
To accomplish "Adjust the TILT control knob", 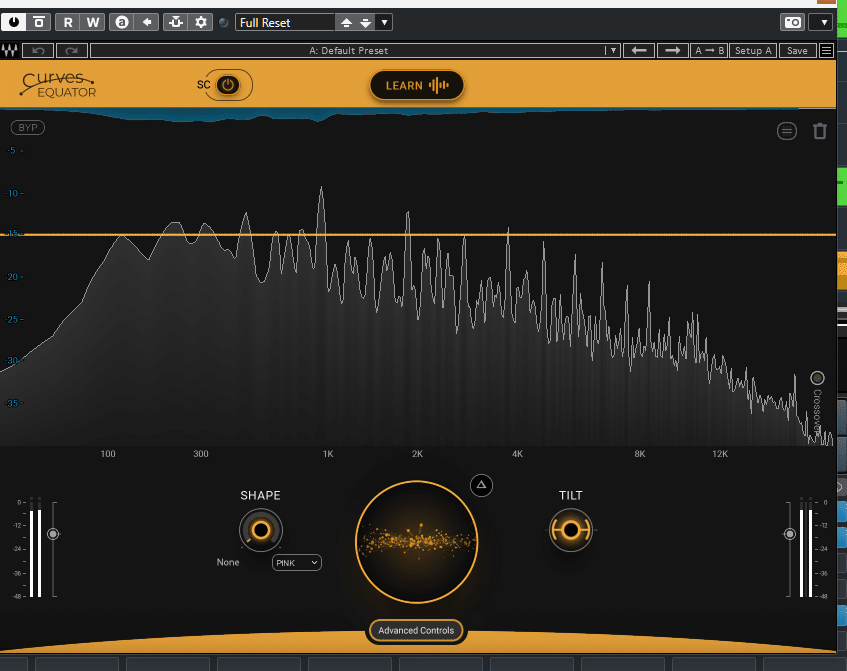I will (570, 530).
